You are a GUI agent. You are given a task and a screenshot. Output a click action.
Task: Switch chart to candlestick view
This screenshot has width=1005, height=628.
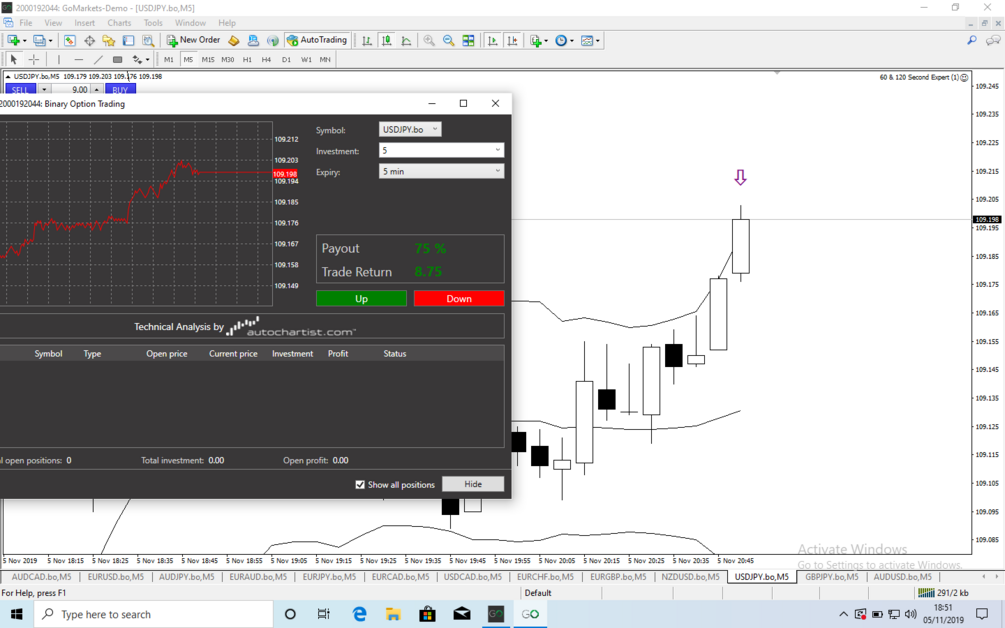pos(386,40)
